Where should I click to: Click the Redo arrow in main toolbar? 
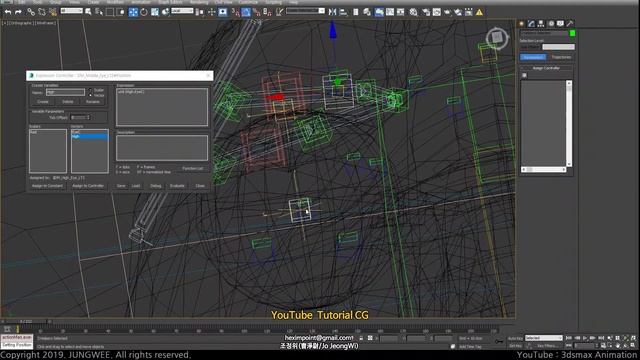point(18,12)
